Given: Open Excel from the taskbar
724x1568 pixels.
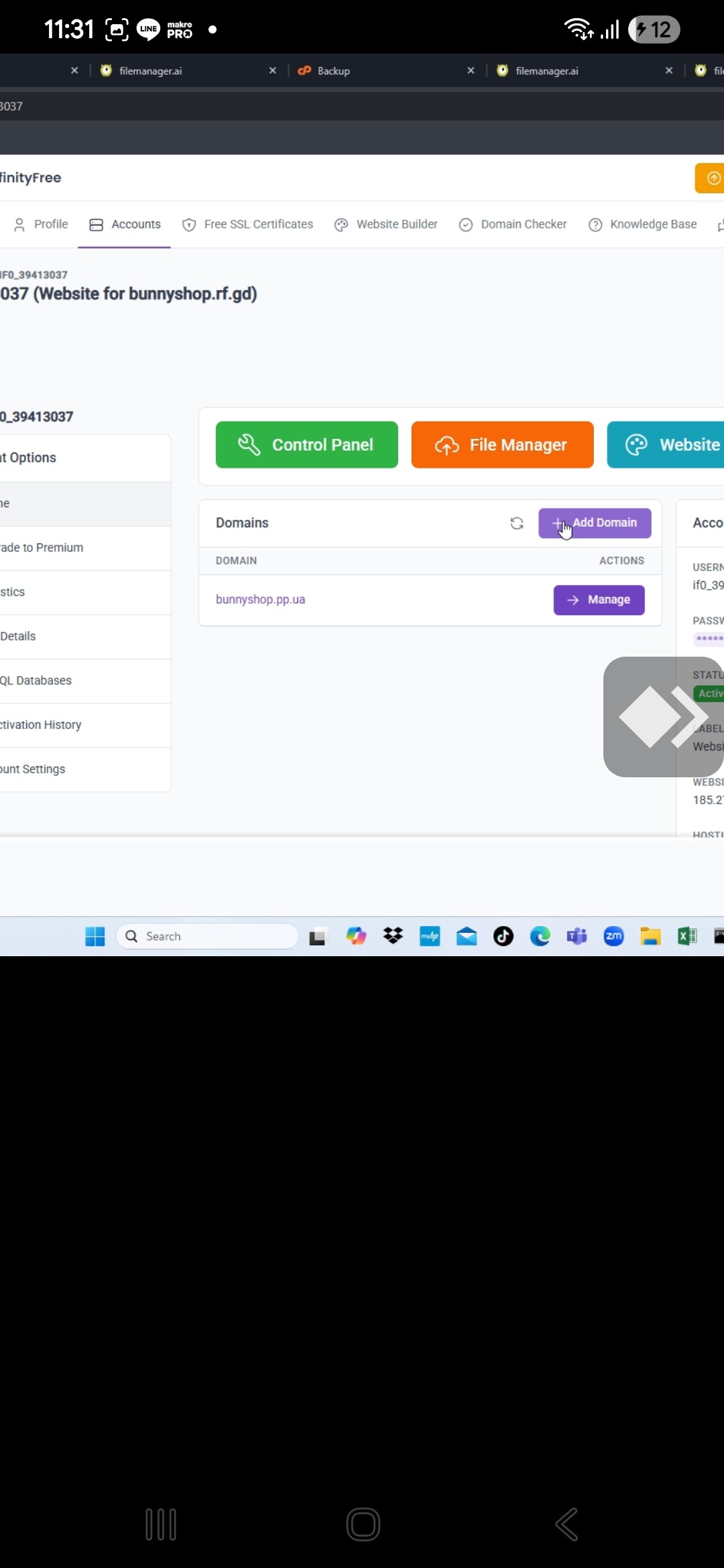Looking at the screenshot, I should click(687, 936).
